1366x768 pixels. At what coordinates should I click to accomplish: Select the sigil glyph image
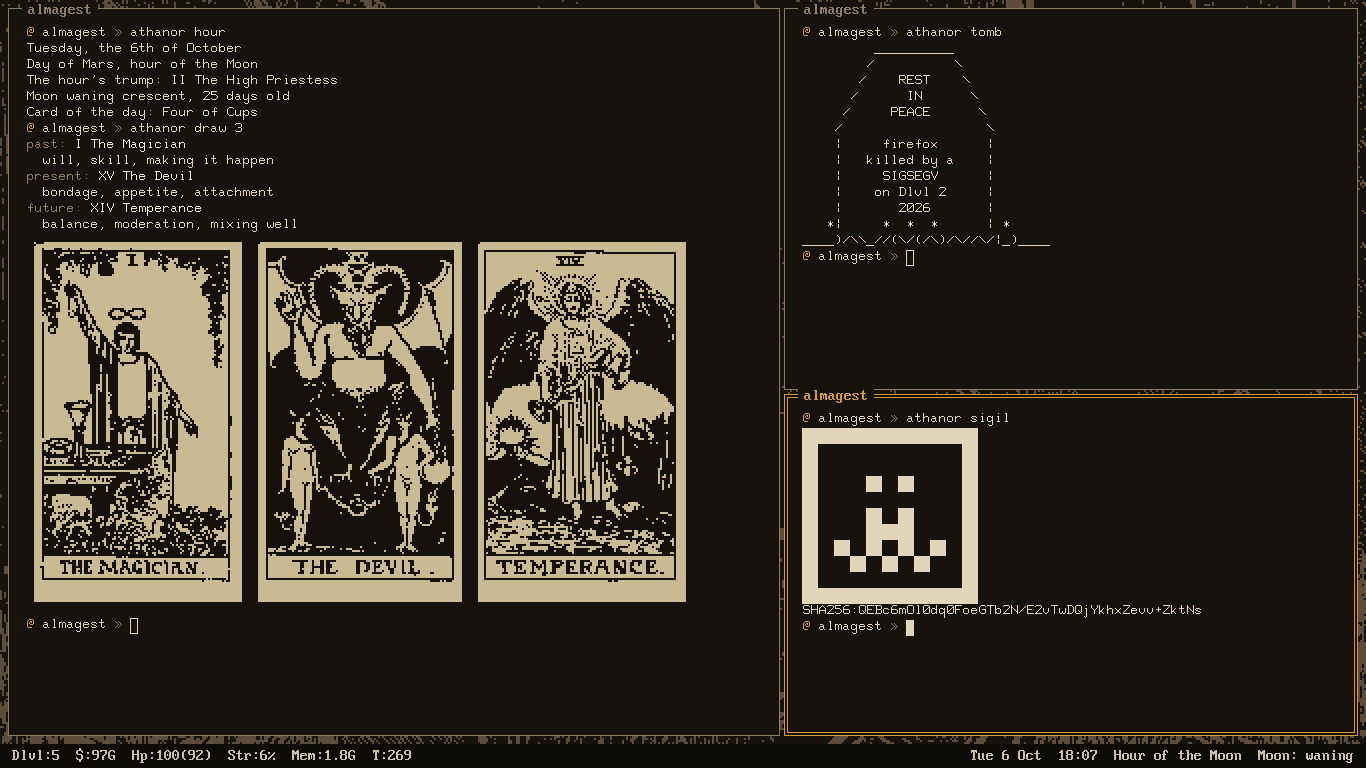click(x=890, y=516)
